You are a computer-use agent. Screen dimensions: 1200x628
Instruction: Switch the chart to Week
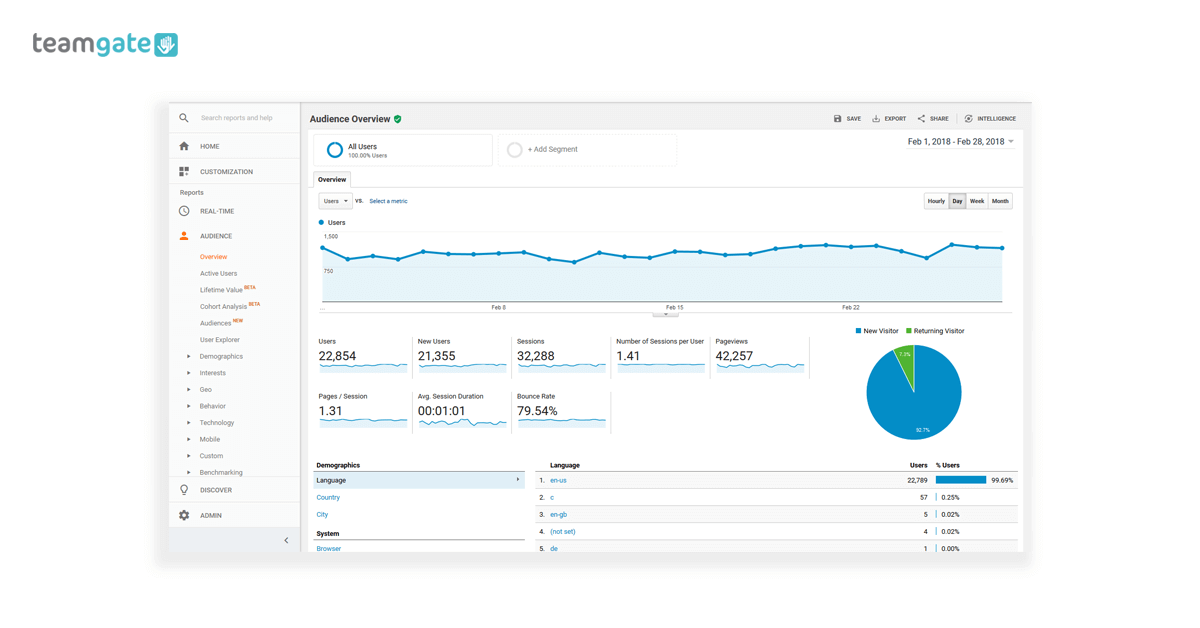977,201
